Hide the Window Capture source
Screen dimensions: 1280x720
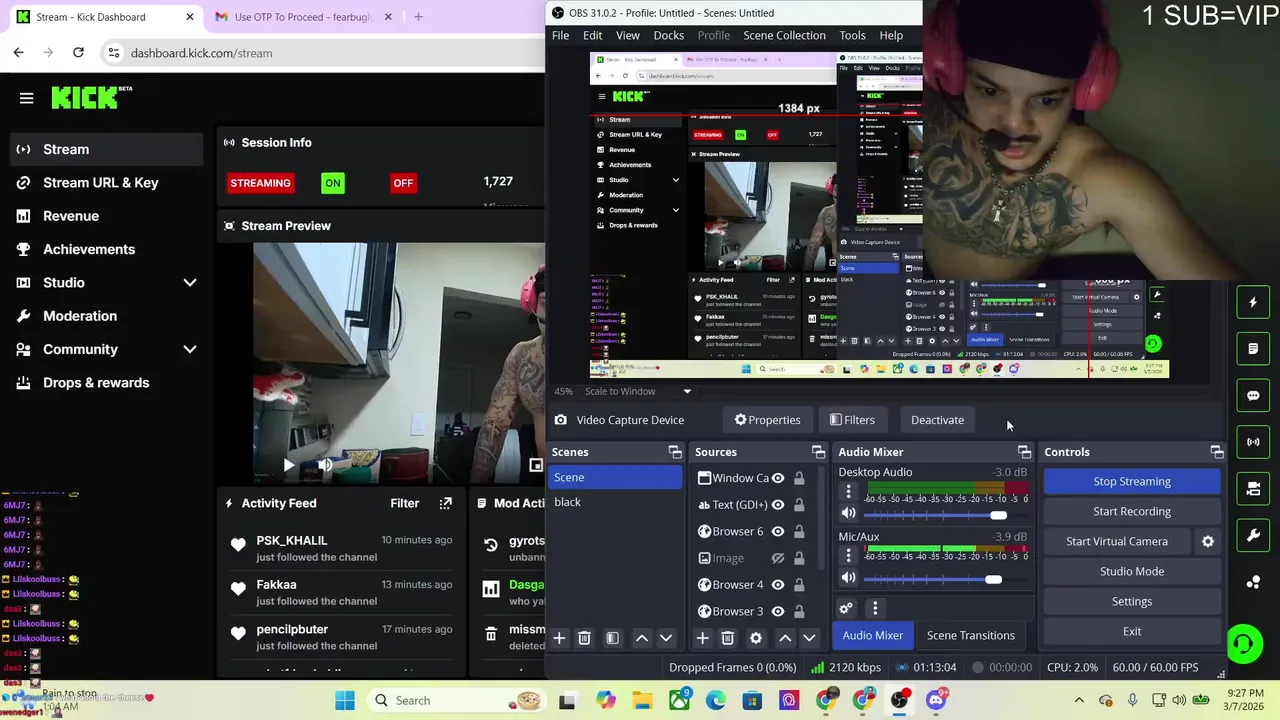tap(778, 478)
